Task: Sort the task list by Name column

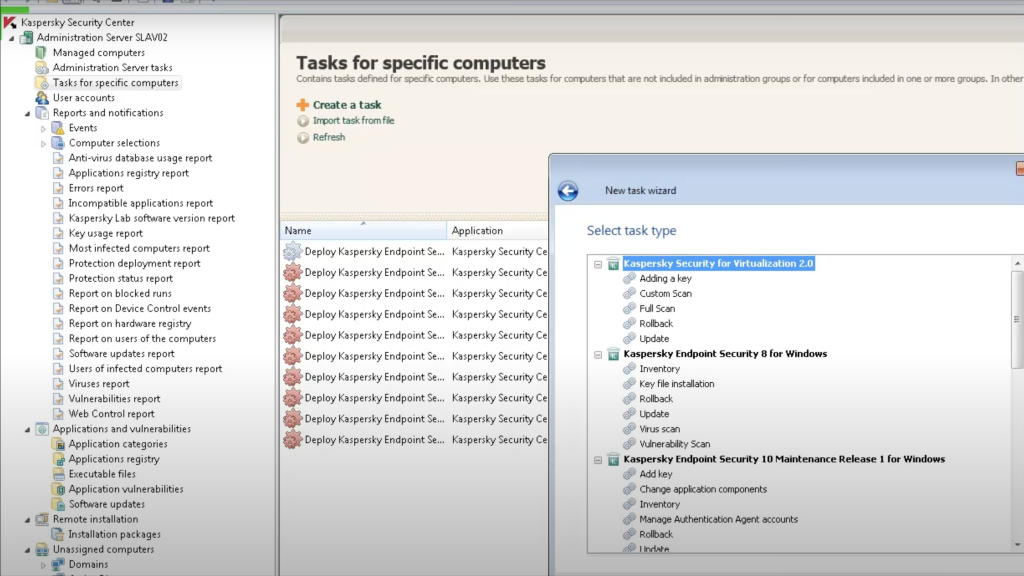Action: 364,231
